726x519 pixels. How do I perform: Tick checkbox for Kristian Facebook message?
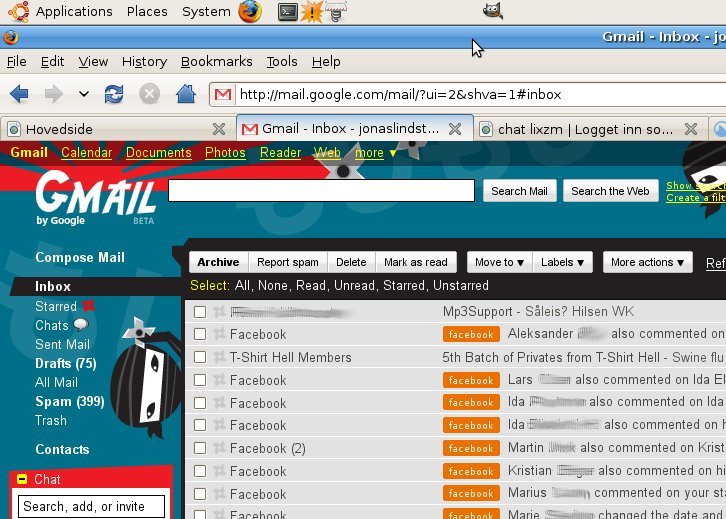coord(200,471)
